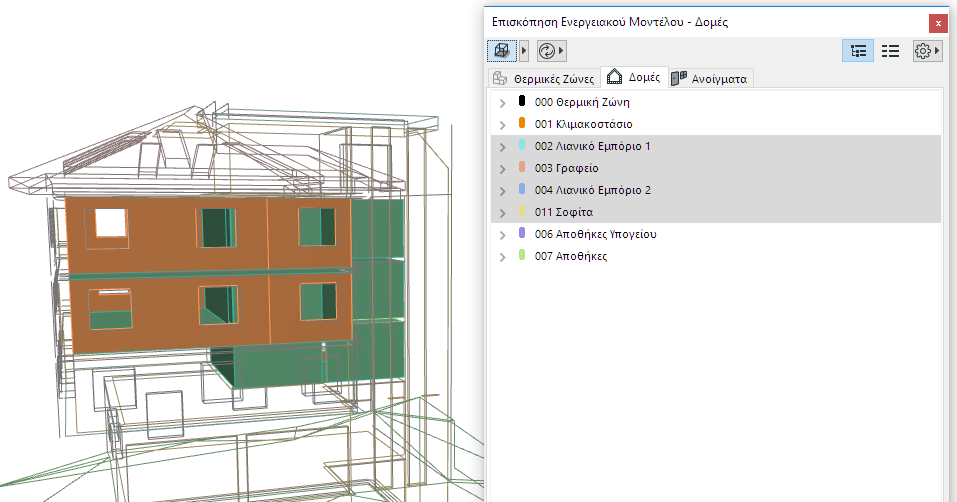
Task: Select the Δομές tab
Action: (x=634, y=77)
